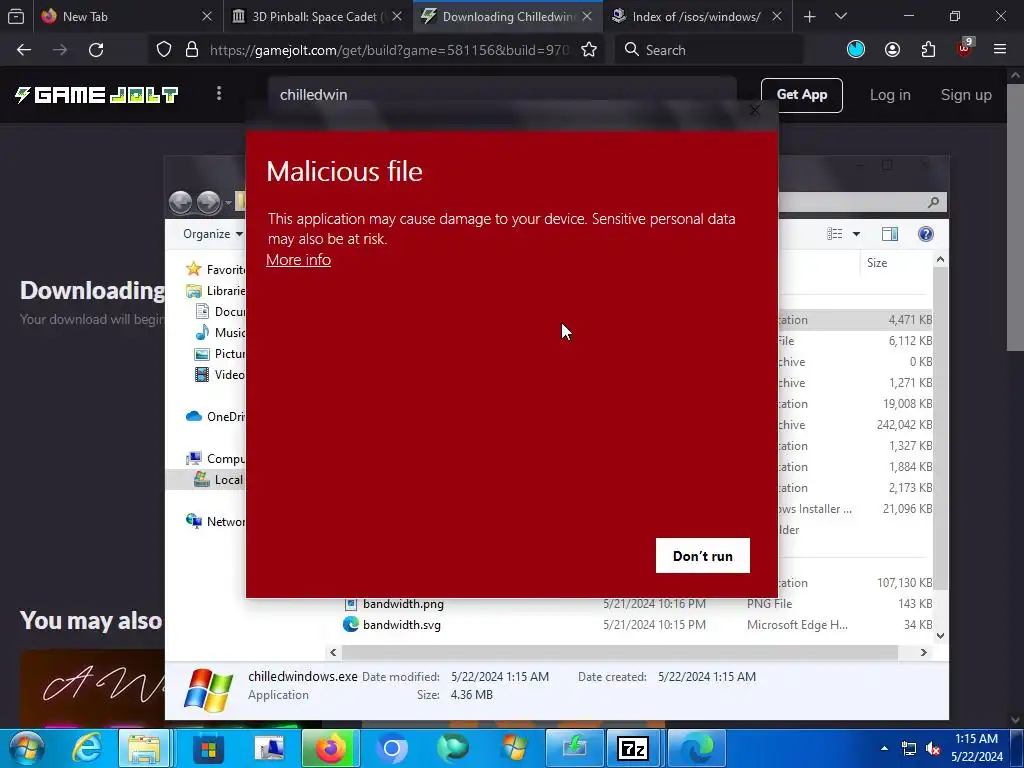
Task: Toggle the Explorer preview pane icon
Action: click(889, 234)
